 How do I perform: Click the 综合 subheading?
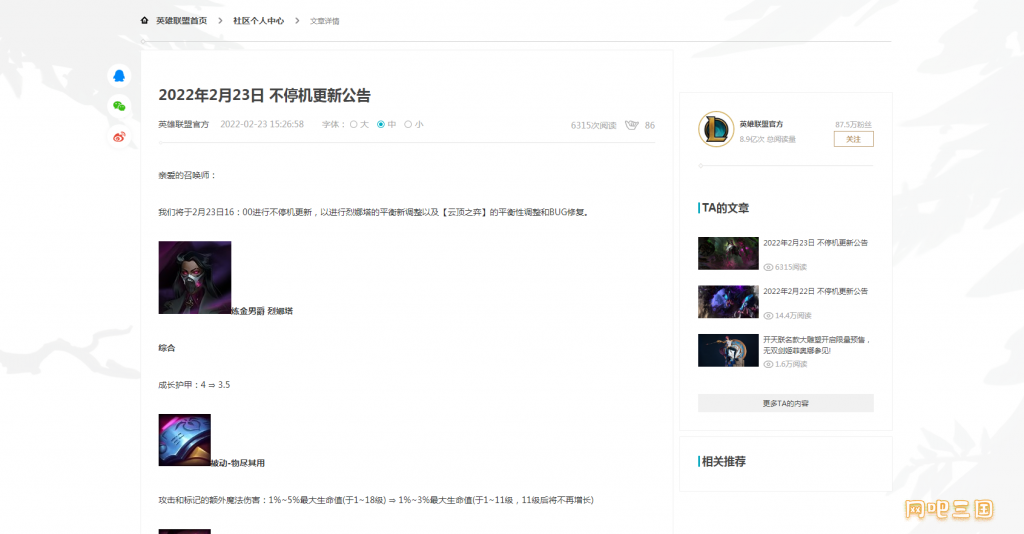point(167,348)
